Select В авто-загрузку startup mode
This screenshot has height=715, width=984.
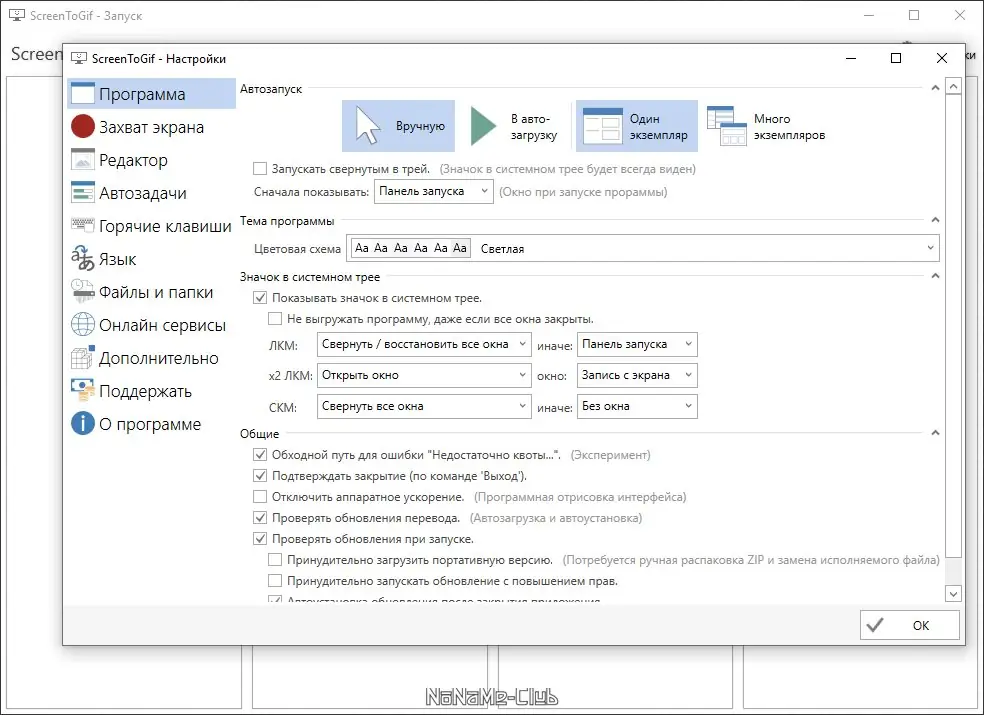(514, 126)
